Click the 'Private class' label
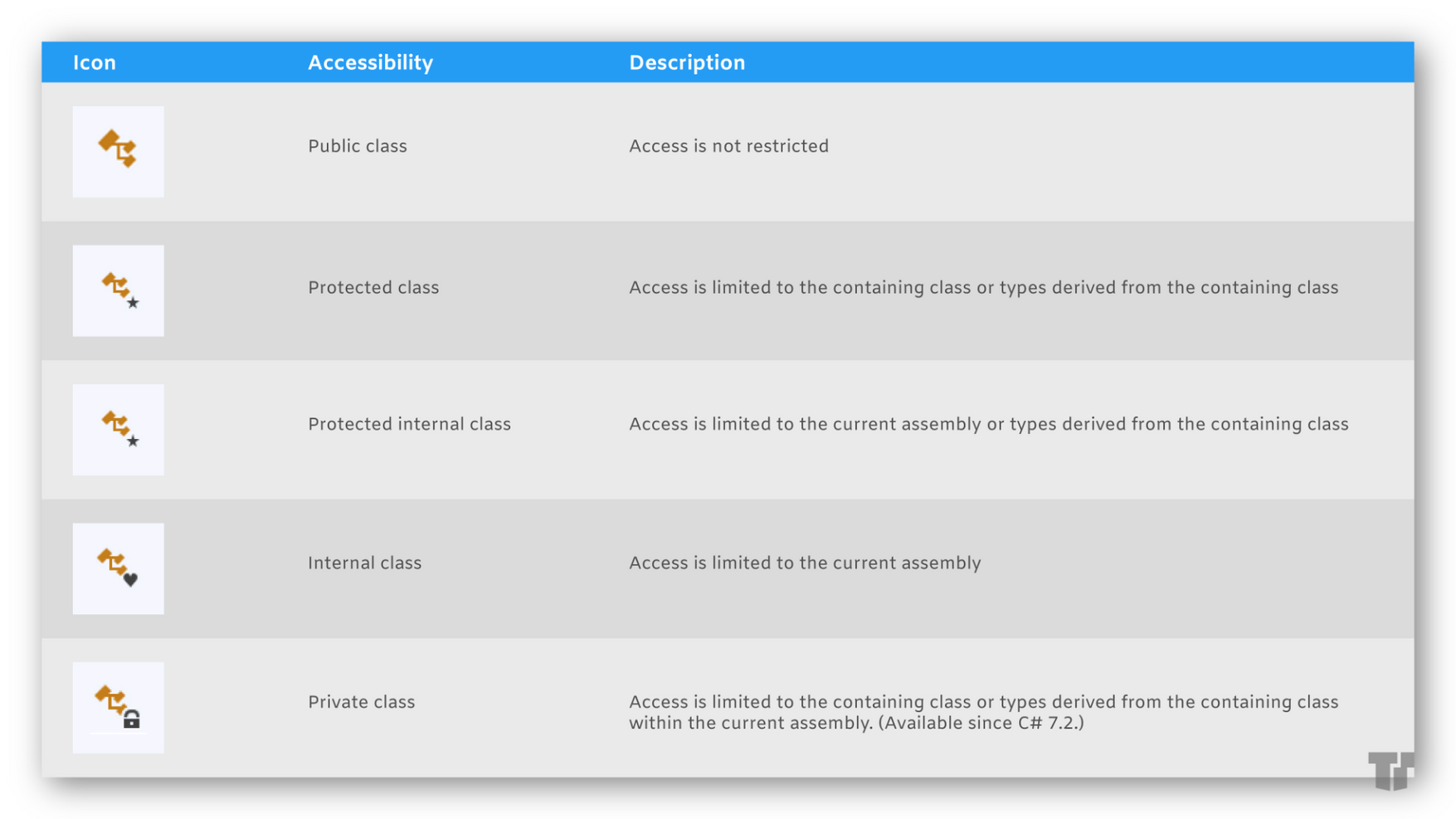Image resolution: width=1456 pixels, height=819 pixels. [x=362, y=702]
